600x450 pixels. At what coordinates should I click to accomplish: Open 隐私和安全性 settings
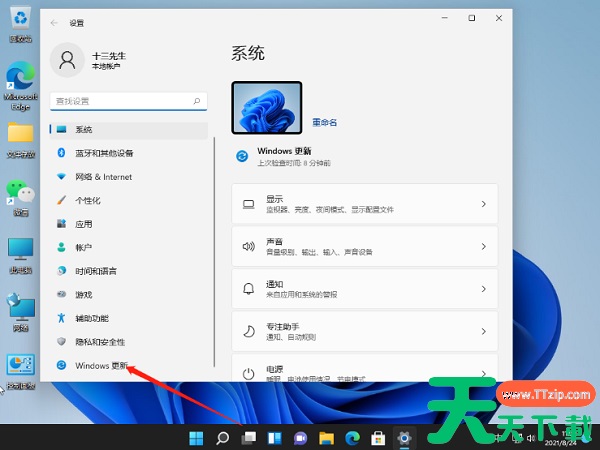pos(129,342)
